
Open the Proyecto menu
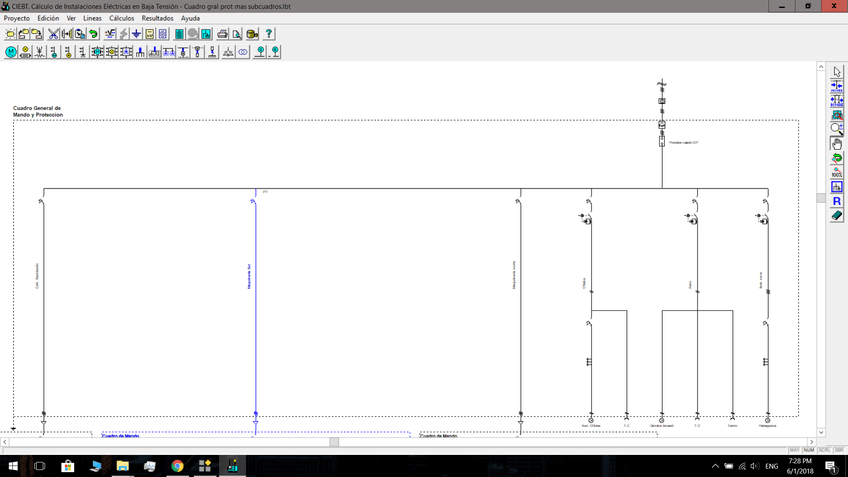(17, 18)
